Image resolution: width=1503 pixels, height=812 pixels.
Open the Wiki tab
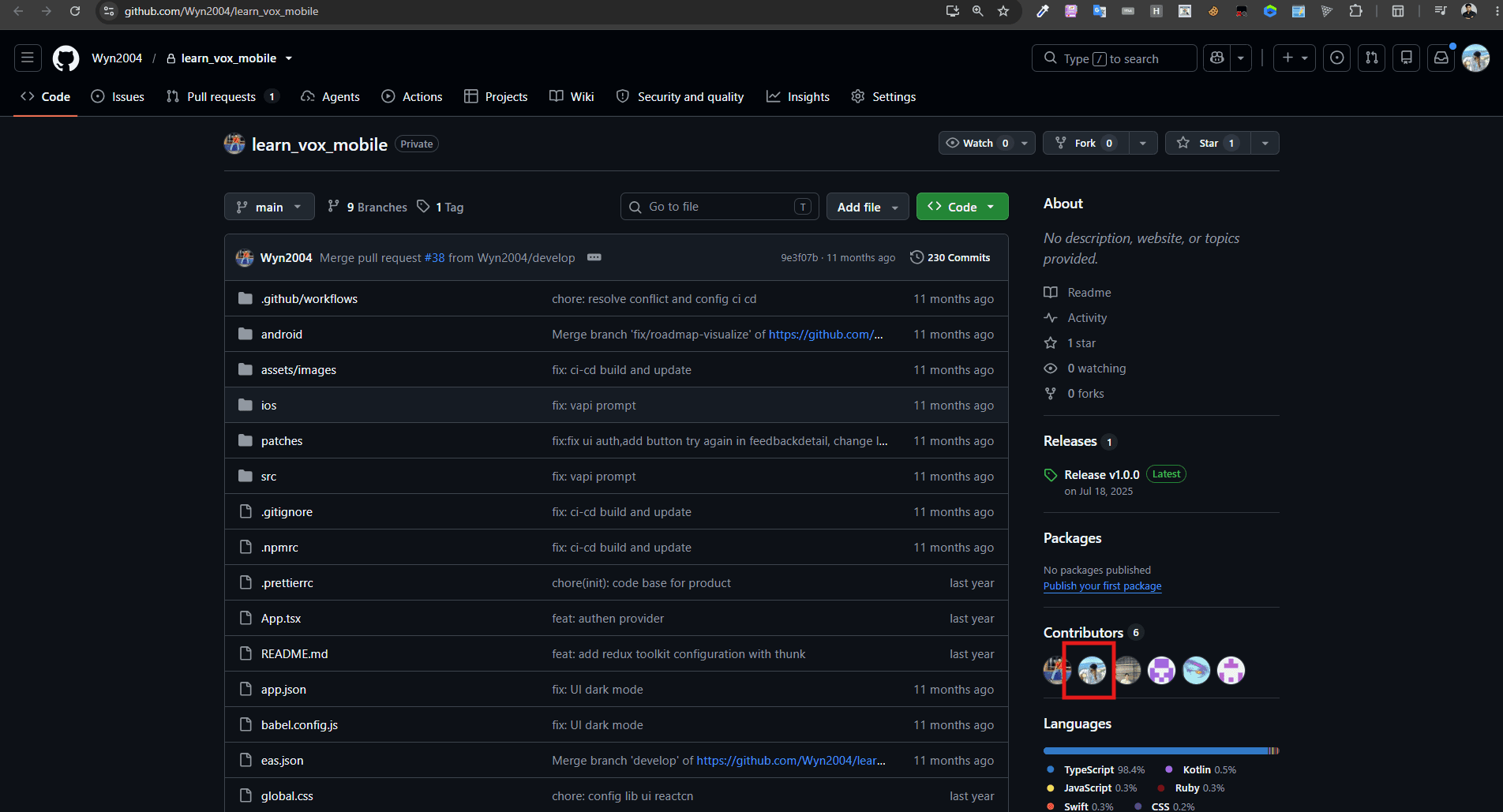572,96
